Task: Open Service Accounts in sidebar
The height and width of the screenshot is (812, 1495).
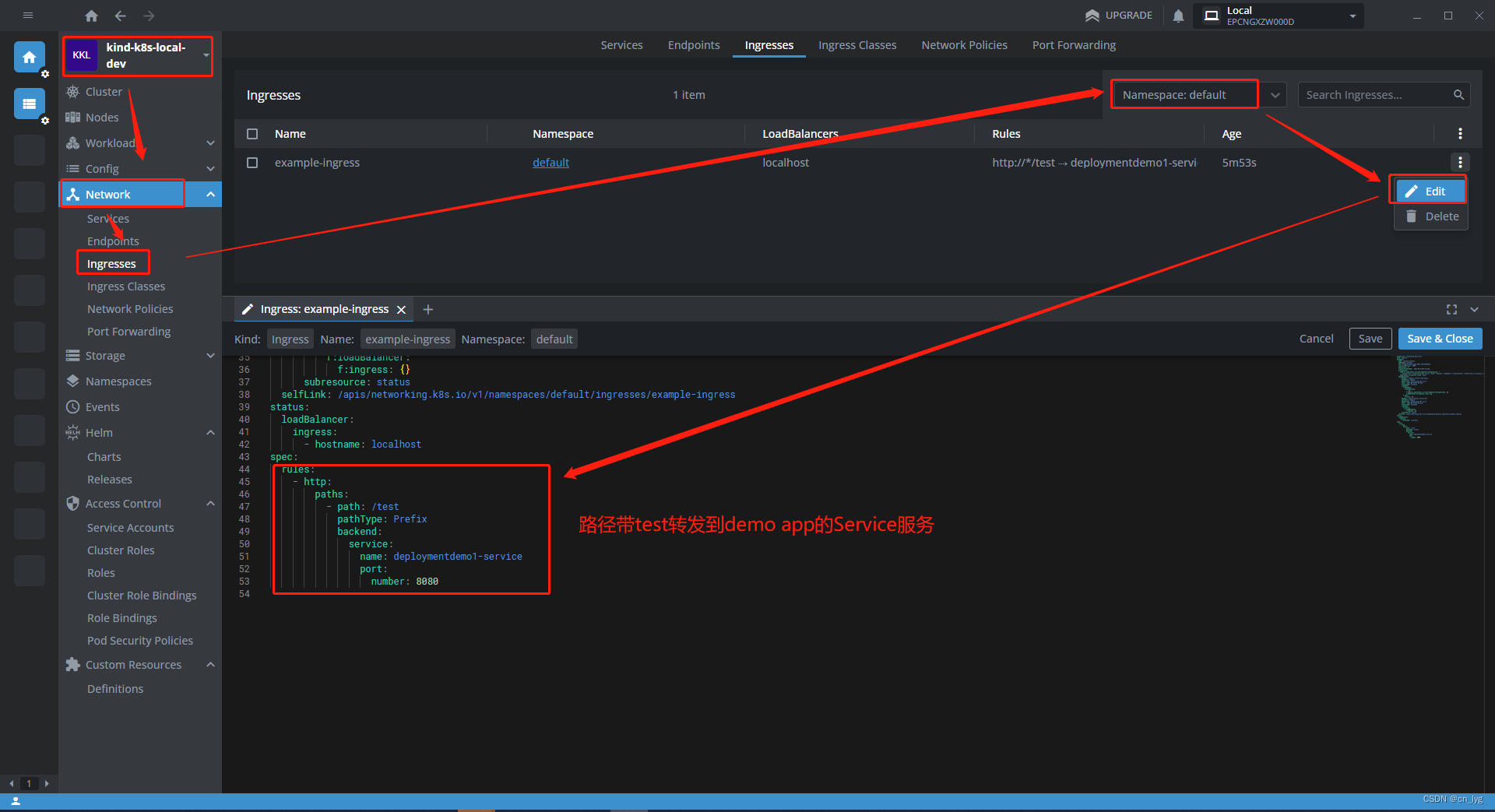Action: 130,528
